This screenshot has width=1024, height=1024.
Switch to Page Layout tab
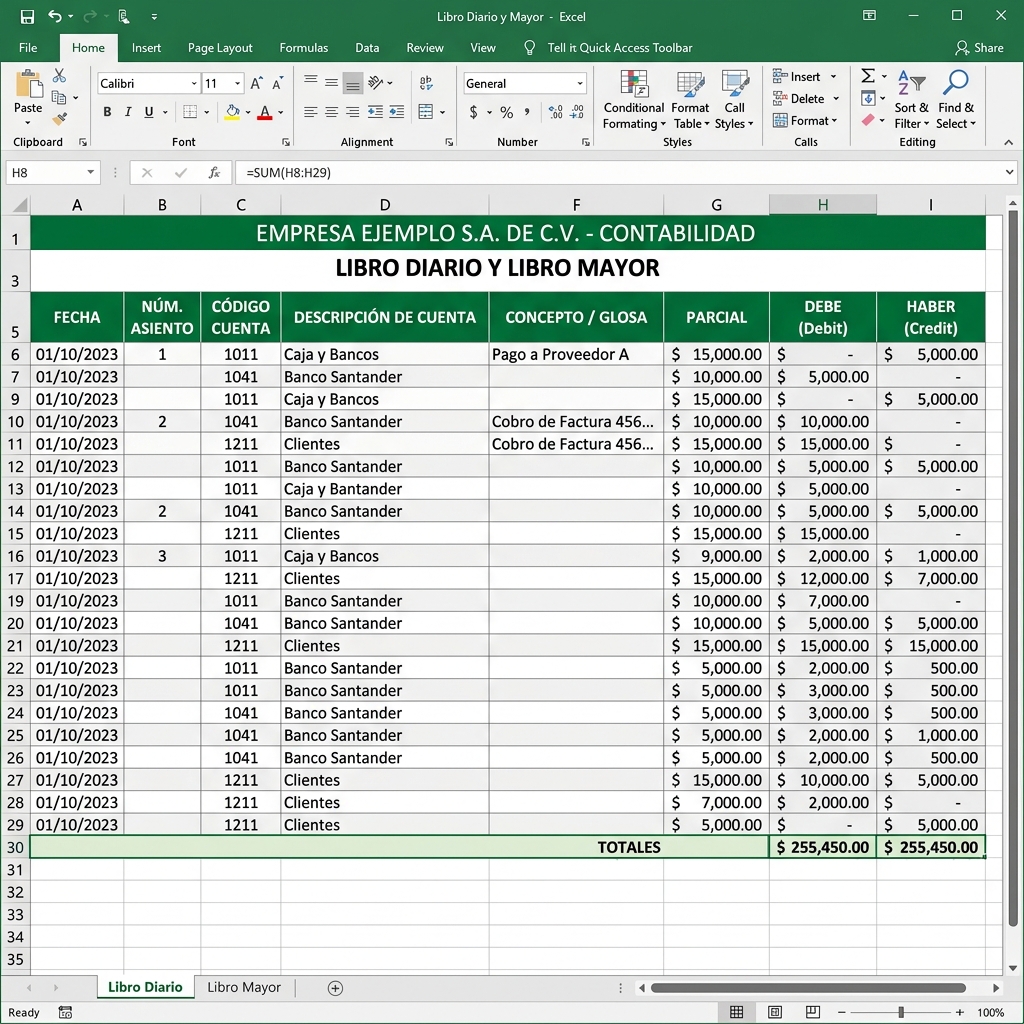point(220,48)
